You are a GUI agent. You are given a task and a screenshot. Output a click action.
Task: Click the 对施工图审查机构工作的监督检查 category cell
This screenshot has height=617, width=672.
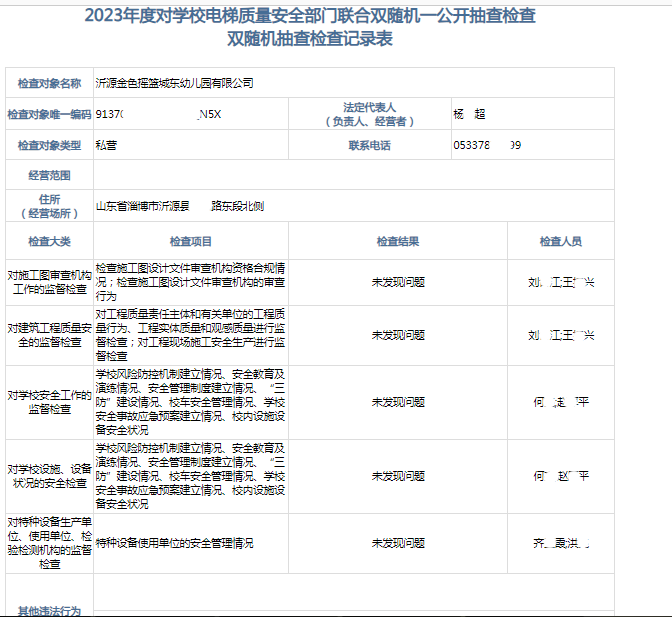pos(49,282)
